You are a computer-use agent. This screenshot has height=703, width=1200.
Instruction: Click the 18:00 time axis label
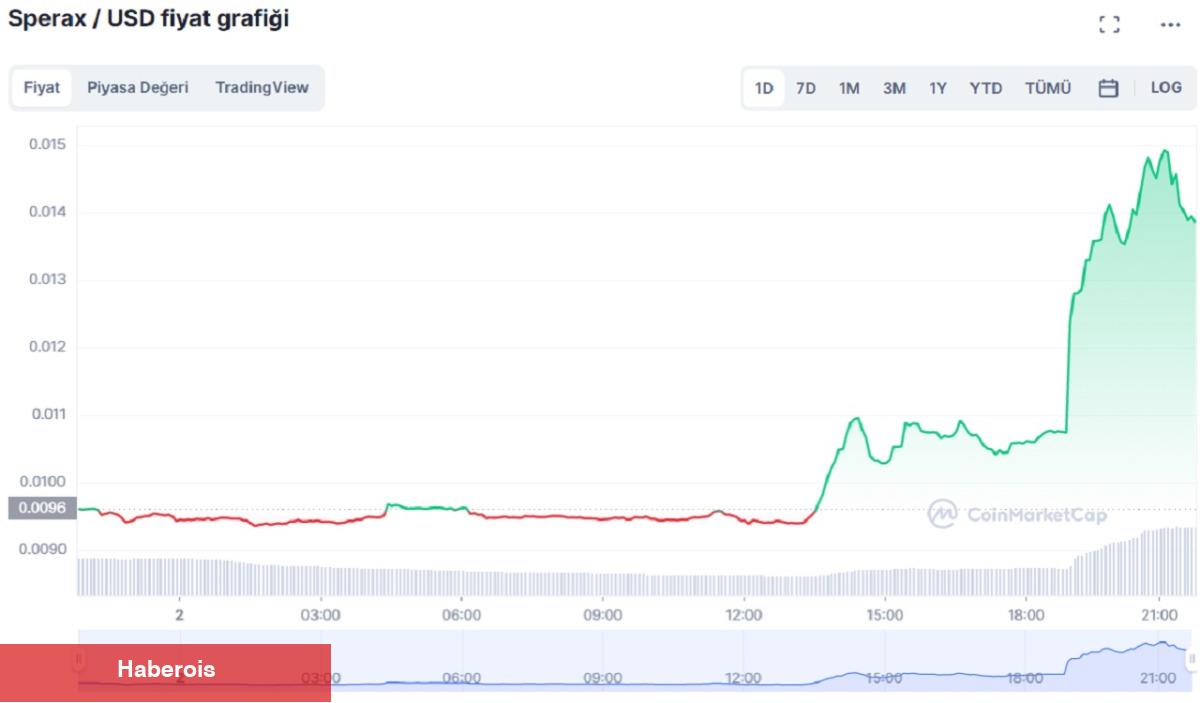[x=1026, y=615]
